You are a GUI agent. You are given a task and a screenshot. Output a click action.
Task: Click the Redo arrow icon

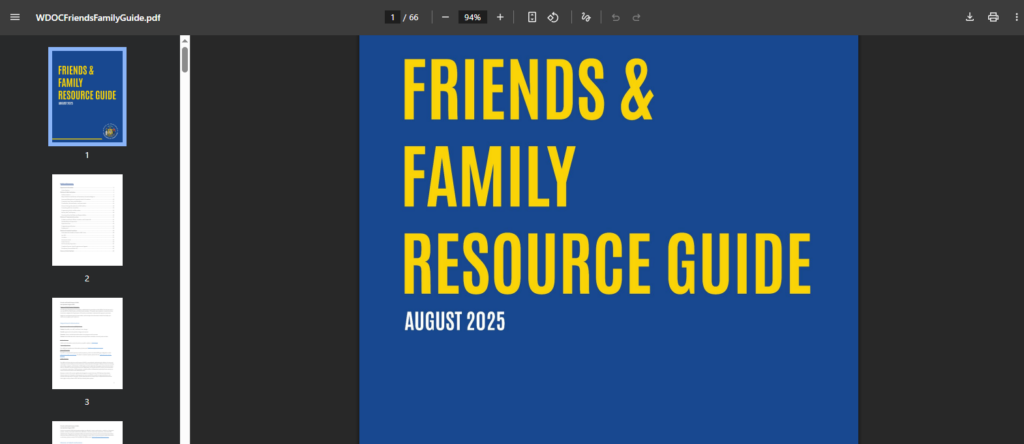point(636,17)
